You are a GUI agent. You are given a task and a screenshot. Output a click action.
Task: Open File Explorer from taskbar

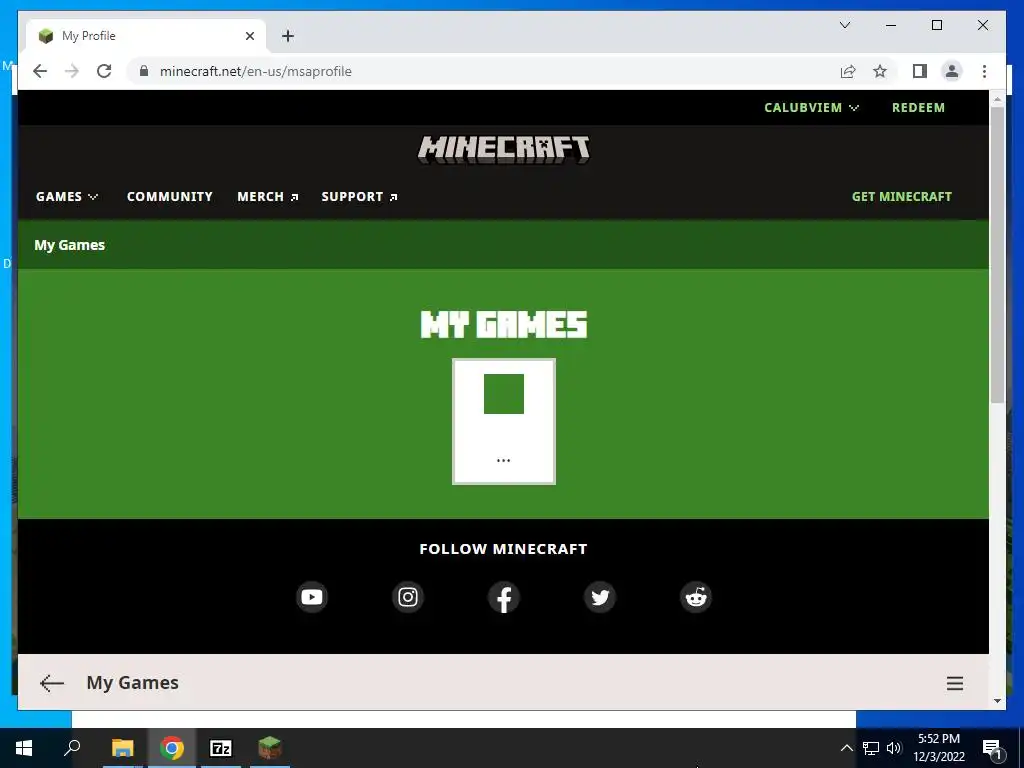pos(122,748)
